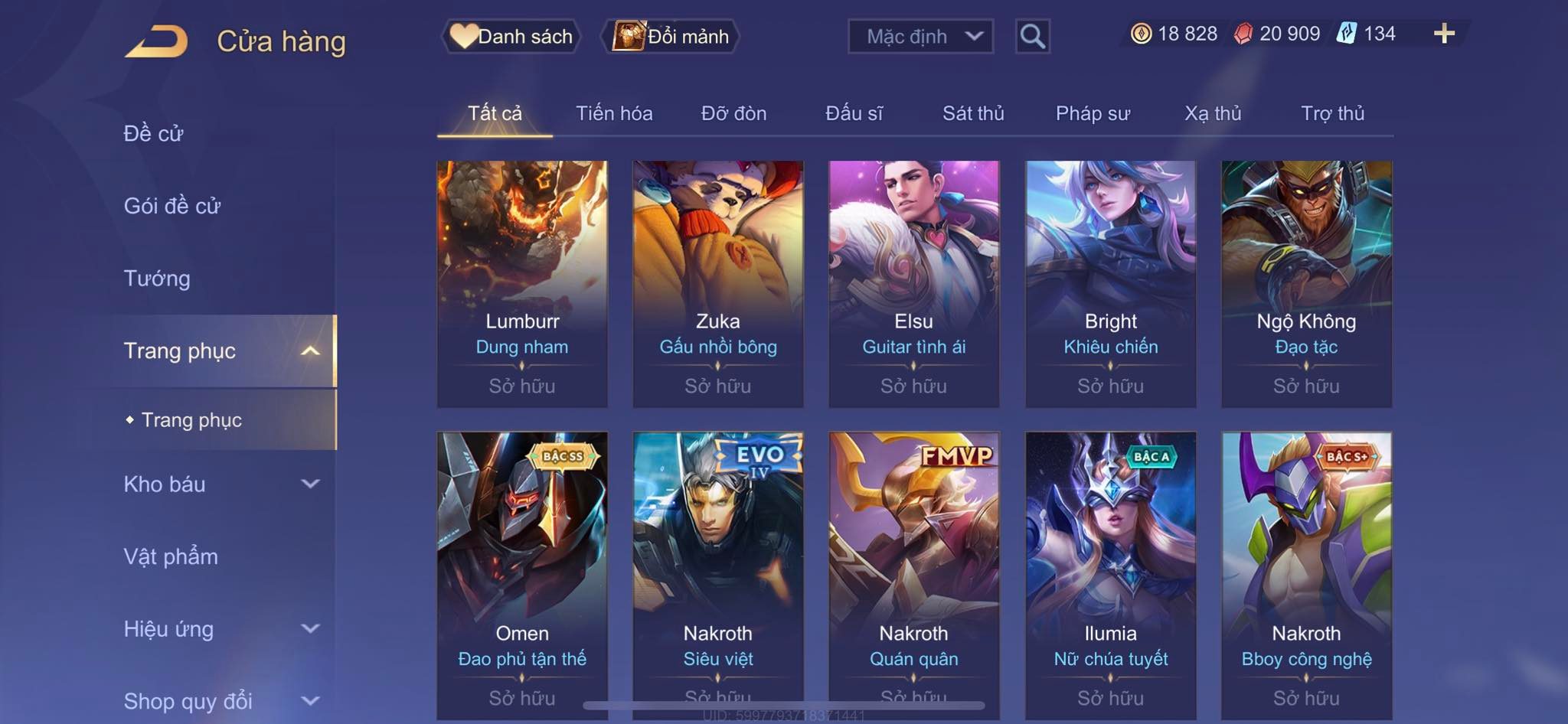Image resolution: width=1568 pixels, height=724 pixels.
Task: Open the Mặc định sort dropdown
Action: (x=920, y=36)
